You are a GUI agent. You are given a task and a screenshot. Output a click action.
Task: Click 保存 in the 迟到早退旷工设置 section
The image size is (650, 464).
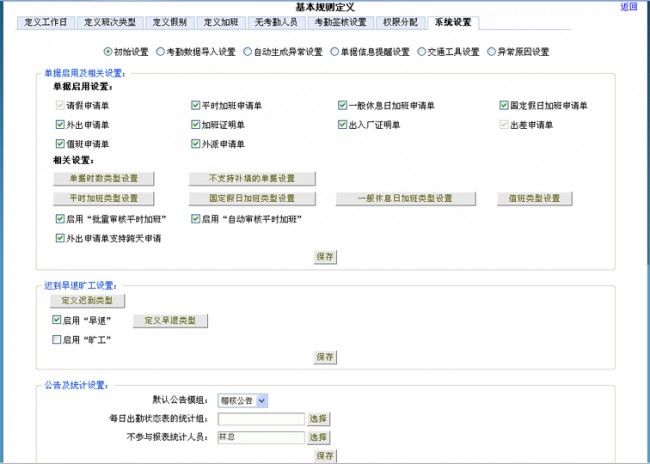tap(324, 356)
